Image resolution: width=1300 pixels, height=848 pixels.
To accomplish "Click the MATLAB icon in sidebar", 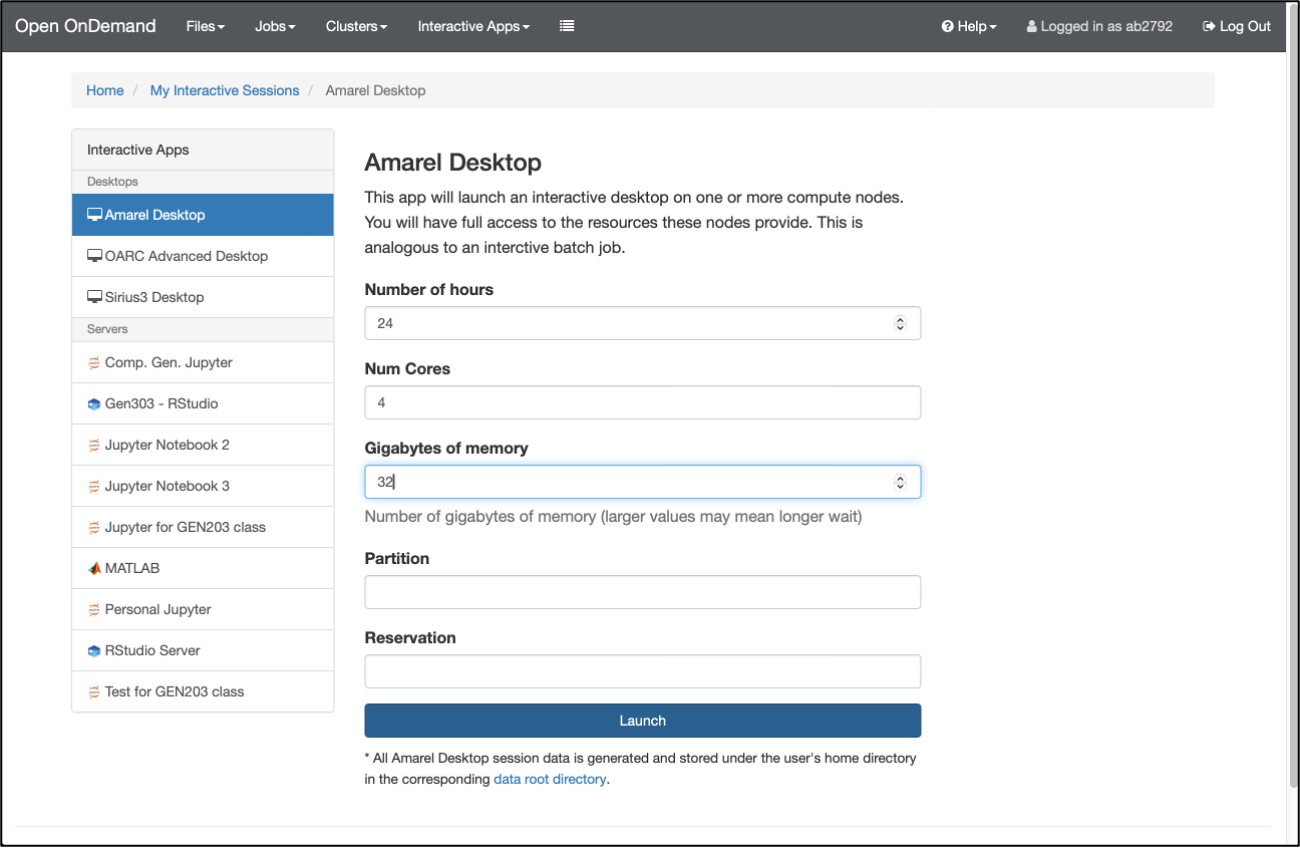I will point(94,568).
